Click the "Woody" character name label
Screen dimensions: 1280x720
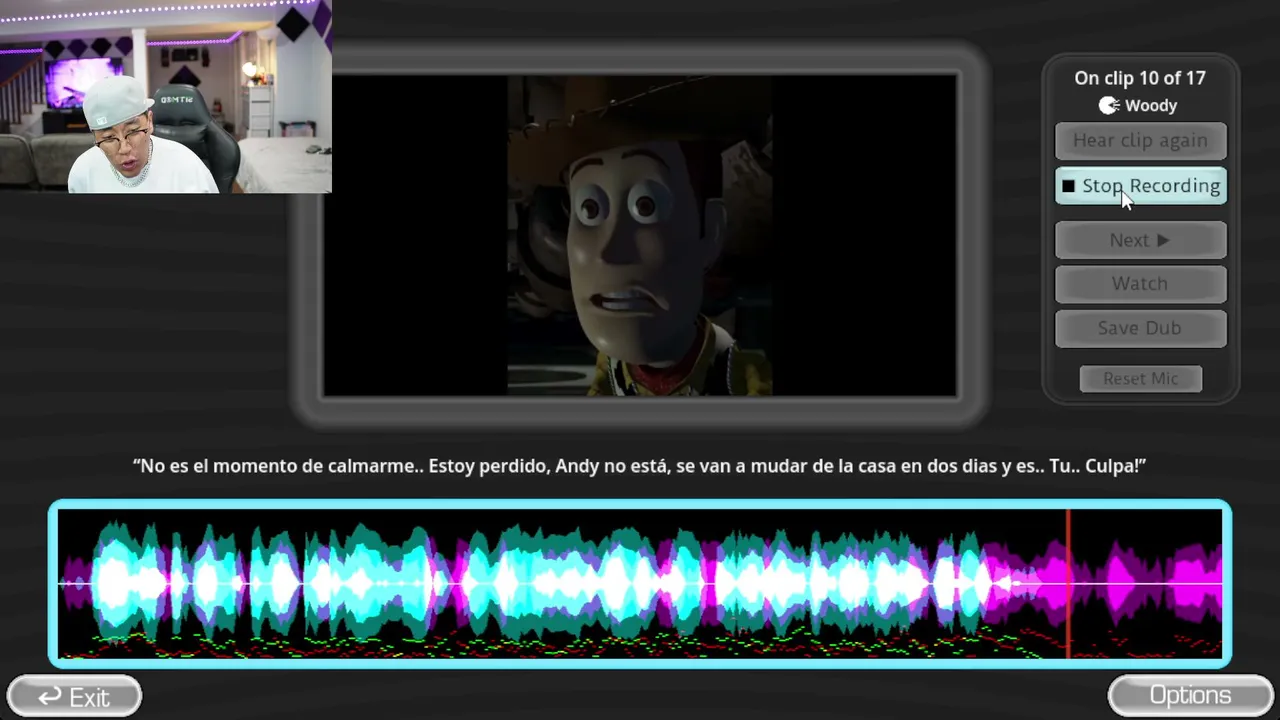pos(1151,106)
